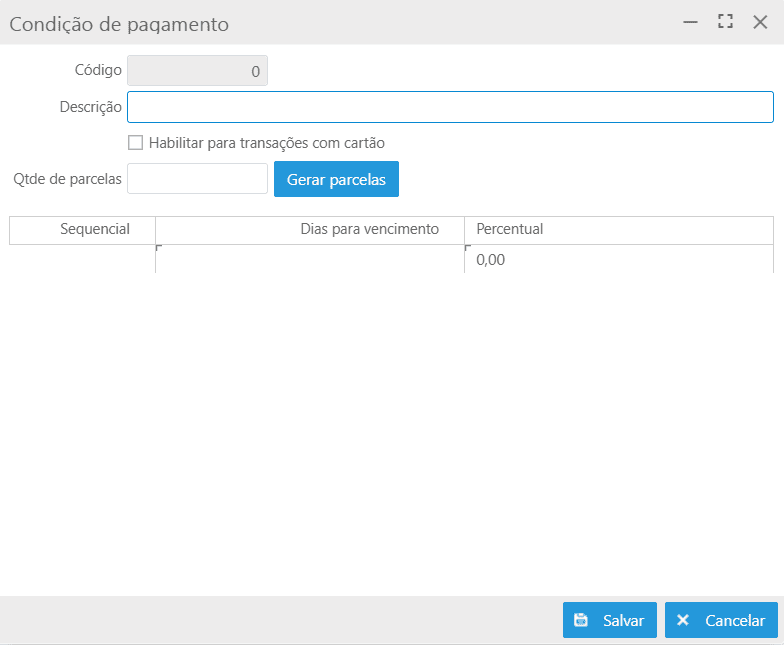Screen dimensions: 784x645
Task: Save with the Salvar button text
Action: click(x=623, y=620)
